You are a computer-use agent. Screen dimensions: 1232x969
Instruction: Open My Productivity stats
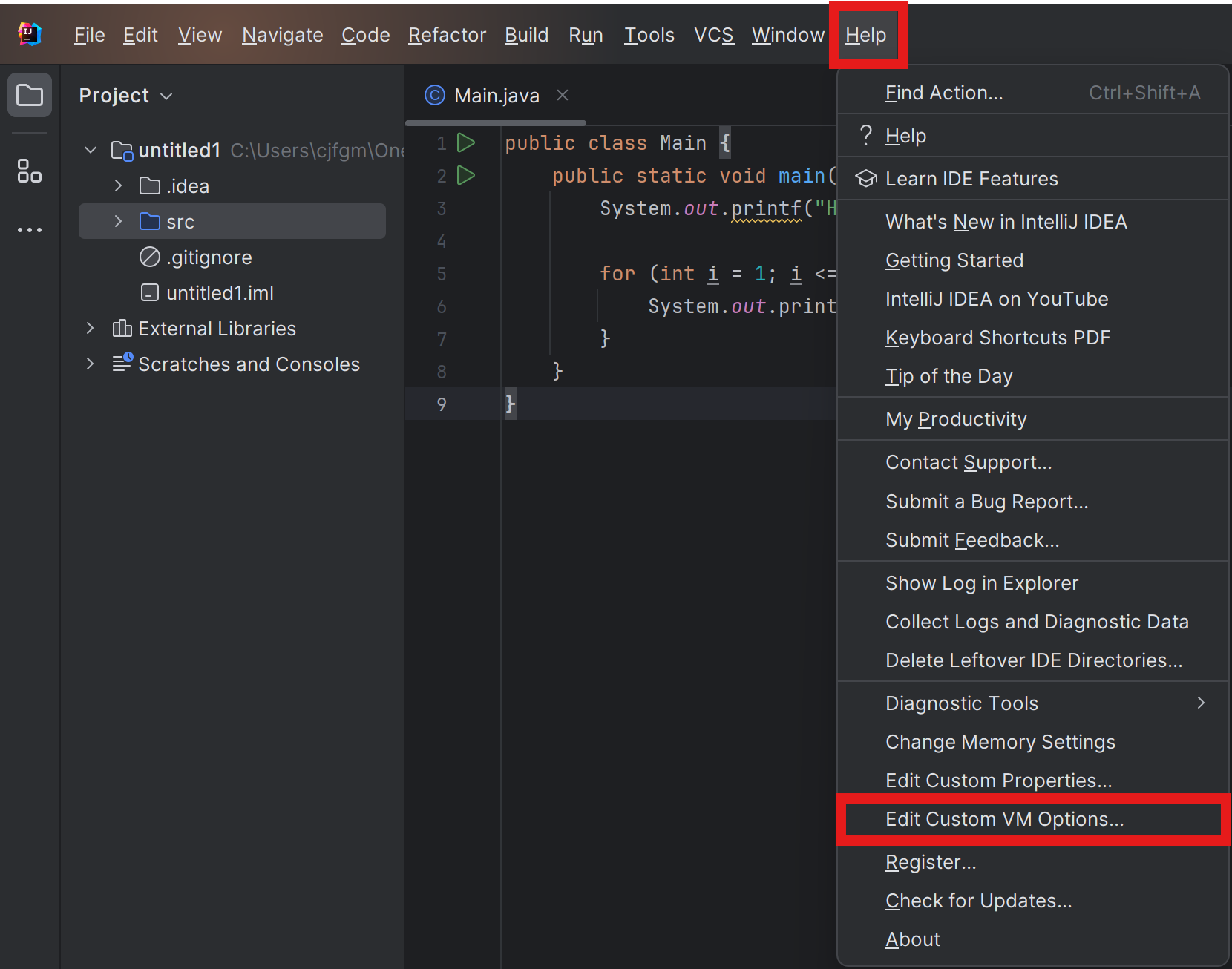(1033, 419)
